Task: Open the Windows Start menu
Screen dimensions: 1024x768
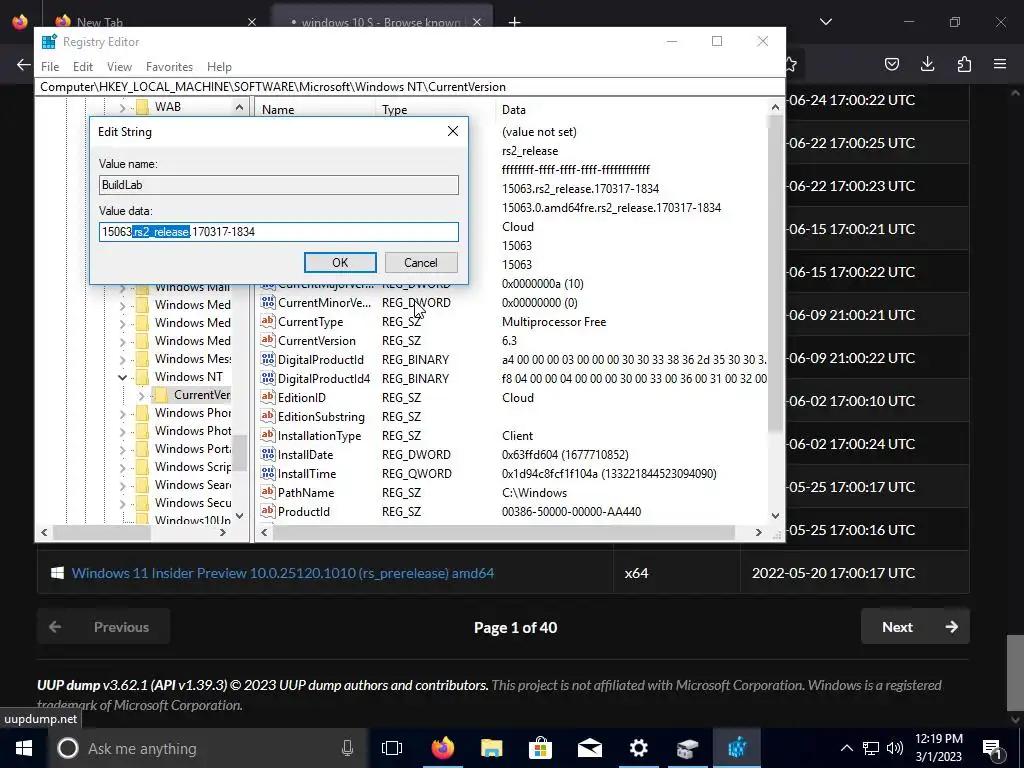Action: (x=24, y=748)
